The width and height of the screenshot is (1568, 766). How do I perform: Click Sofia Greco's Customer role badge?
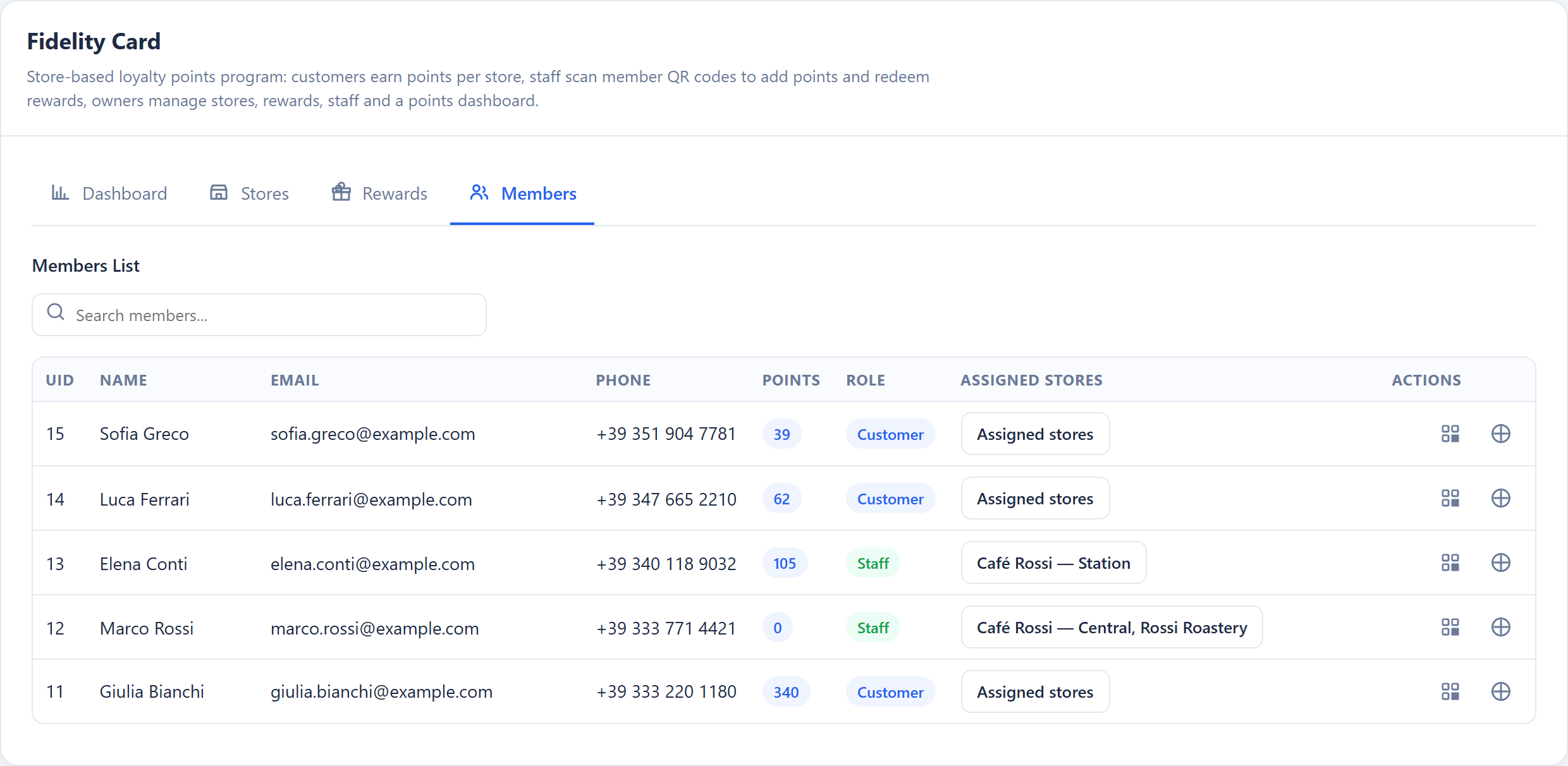click(x=890, y=434)
